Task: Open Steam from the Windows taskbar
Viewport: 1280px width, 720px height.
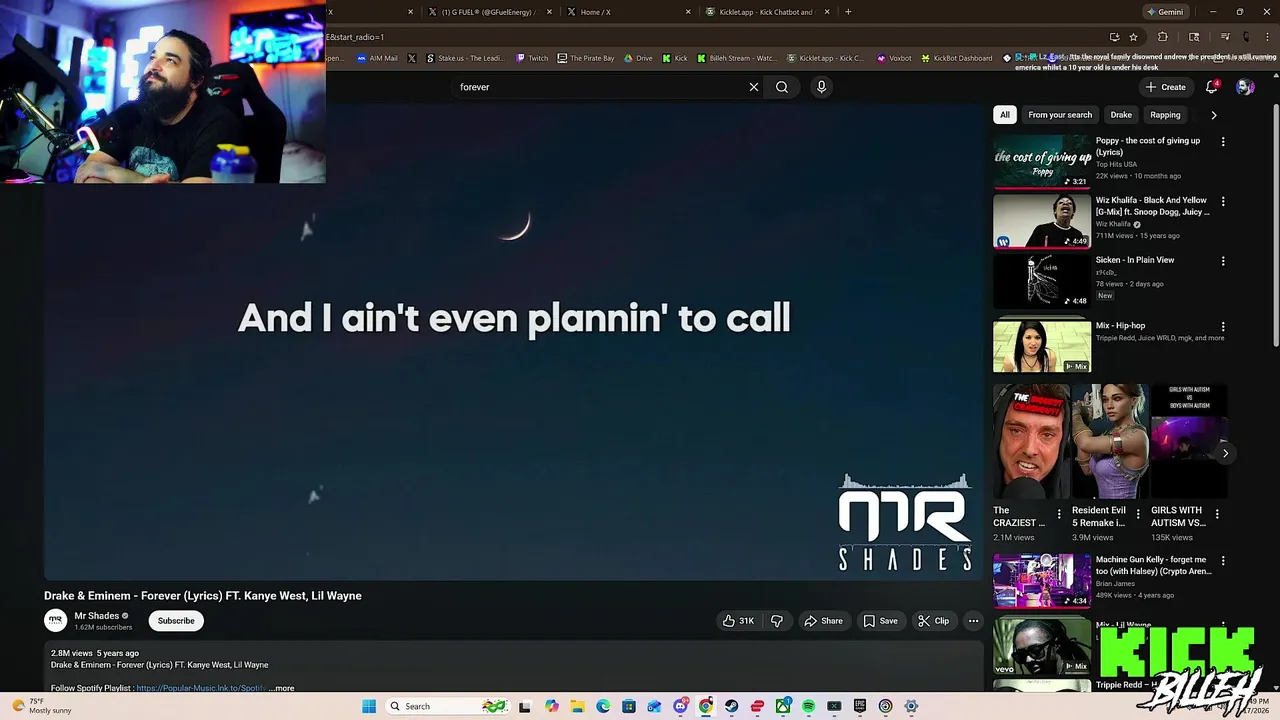Action: (x=732, y=706)
